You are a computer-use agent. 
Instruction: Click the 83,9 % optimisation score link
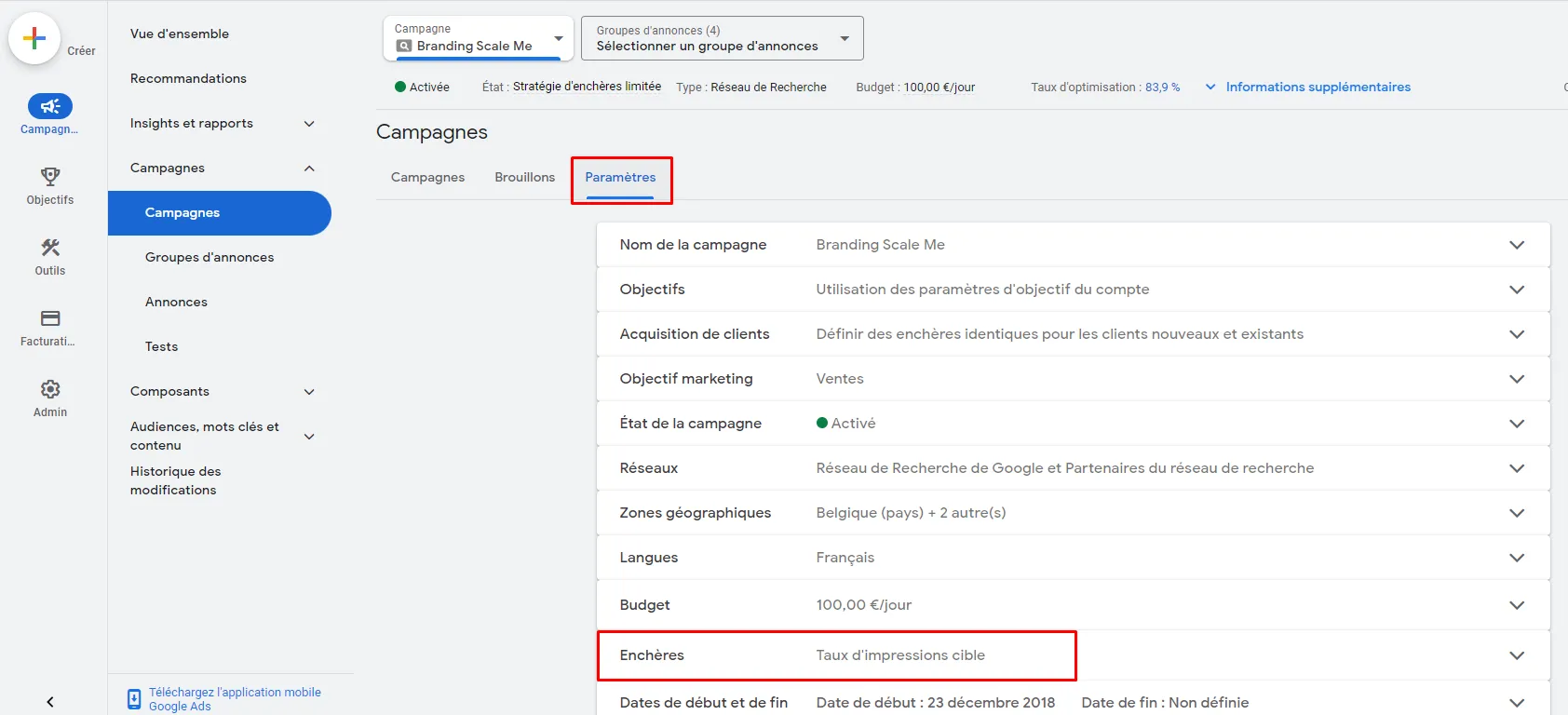[1162, 87]
